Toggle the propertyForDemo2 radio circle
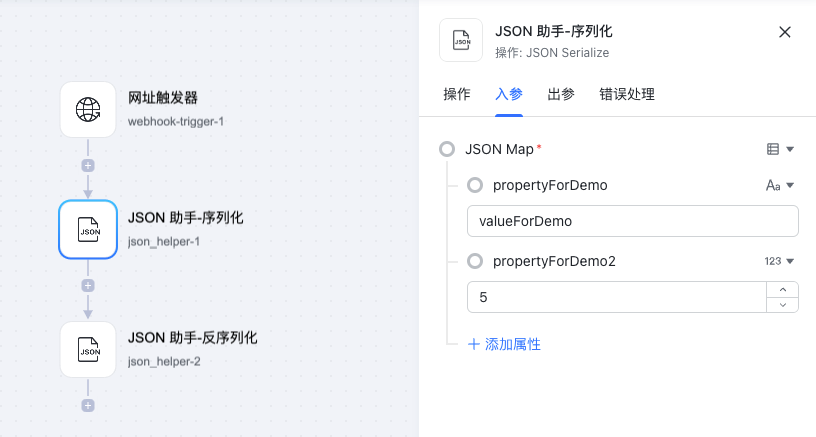This screenshot has width=816, height=437. point(475,261)
